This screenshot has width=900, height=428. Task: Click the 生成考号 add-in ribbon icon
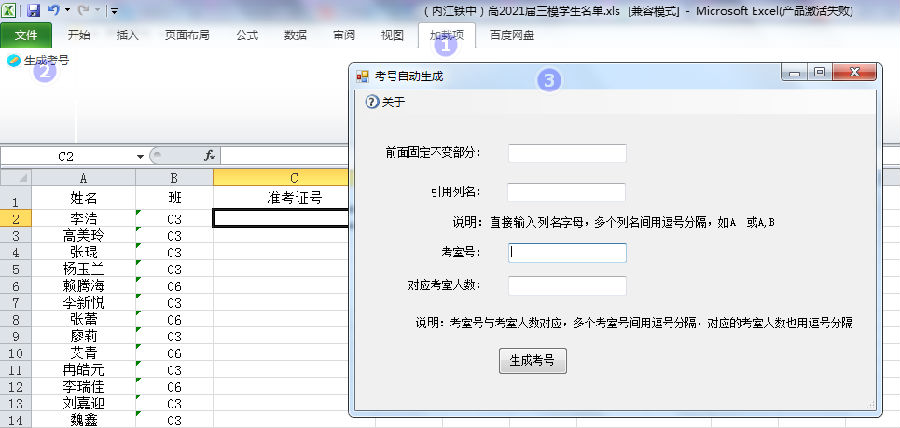(13, 60)
